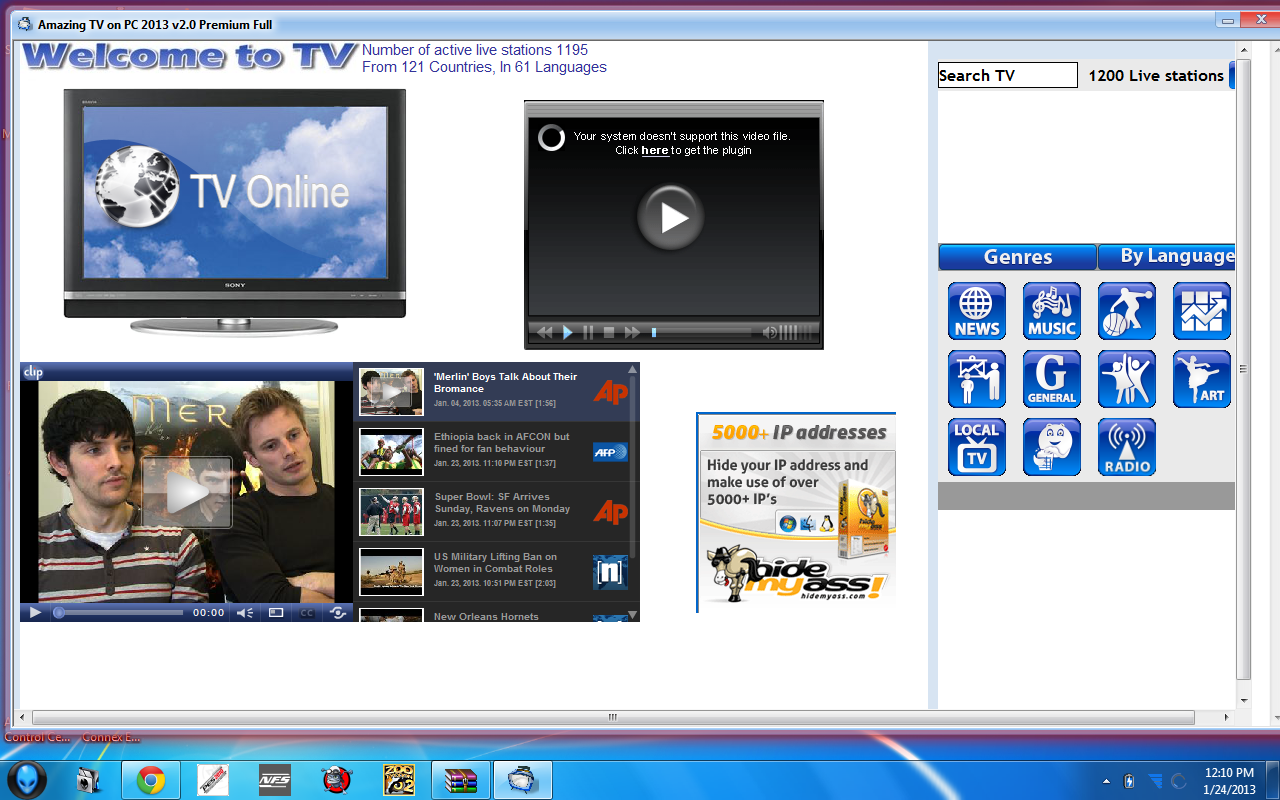Open NFS game from taskbar
1280x800 pixels.
point(274,780)
